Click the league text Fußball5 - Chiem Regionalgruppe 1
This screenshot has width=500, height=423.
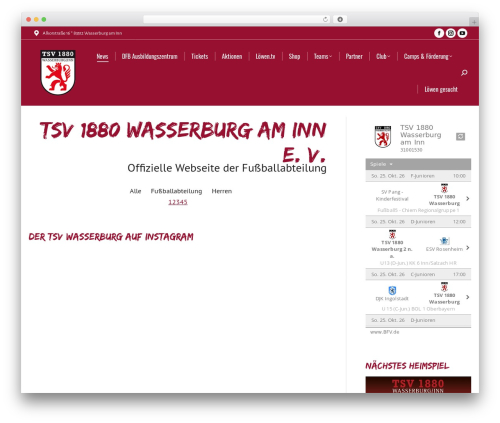(418, 210)
